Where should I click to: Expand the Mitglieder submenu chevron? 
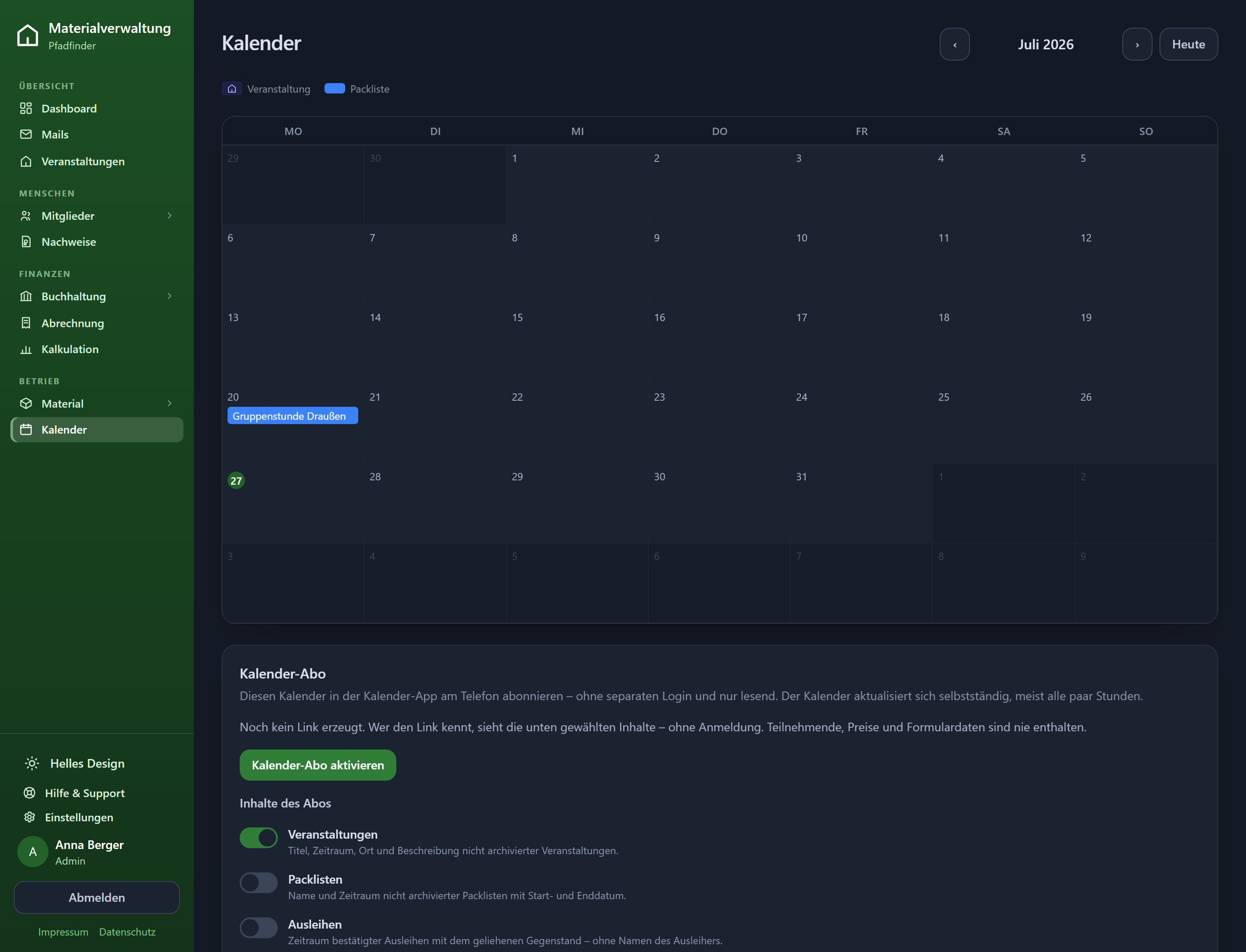tap(170, 216)
